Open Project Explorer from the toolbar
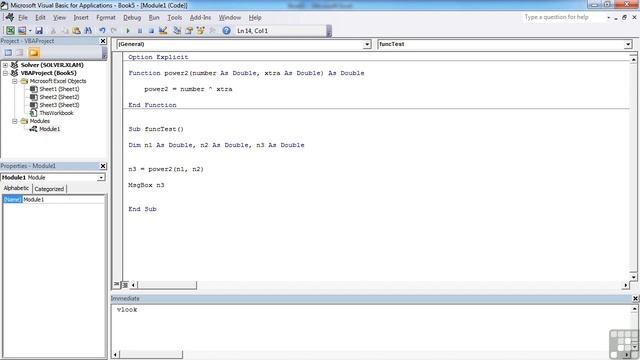Image resolution: width=640 pixels, height=360 pixels. point(177,31)
